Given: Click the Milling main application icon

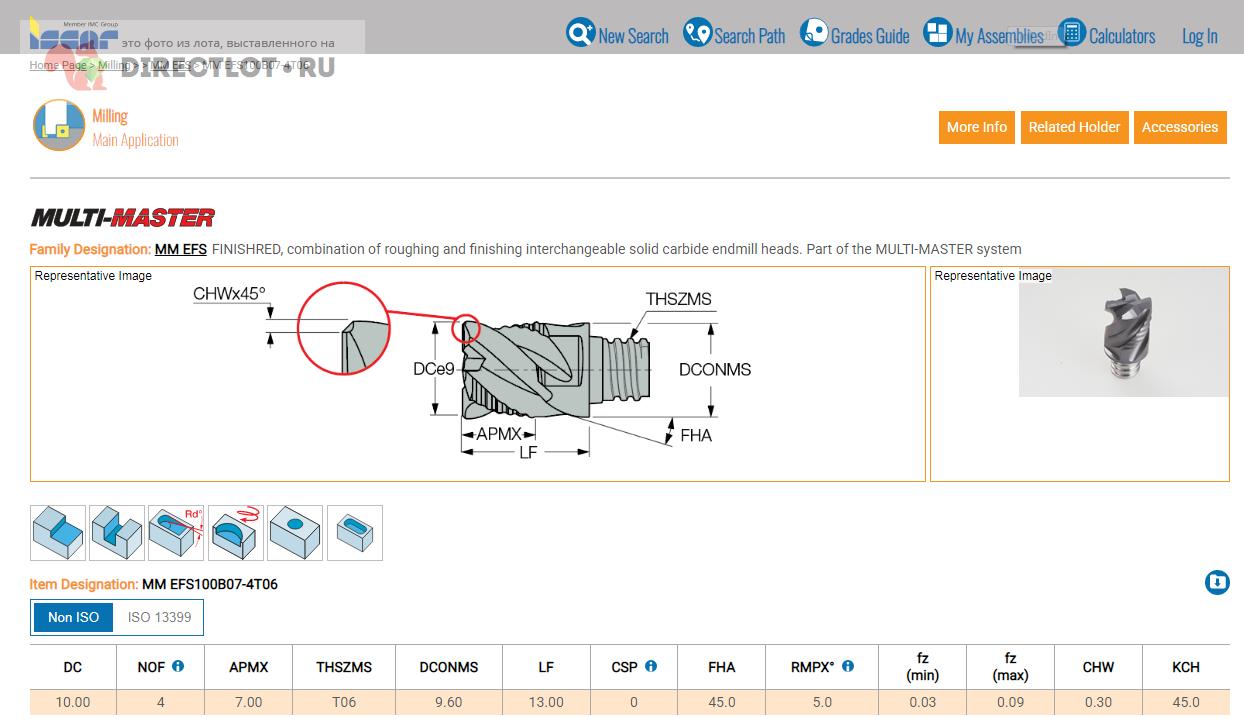Looking at the screenshot, I should [59, 126].
